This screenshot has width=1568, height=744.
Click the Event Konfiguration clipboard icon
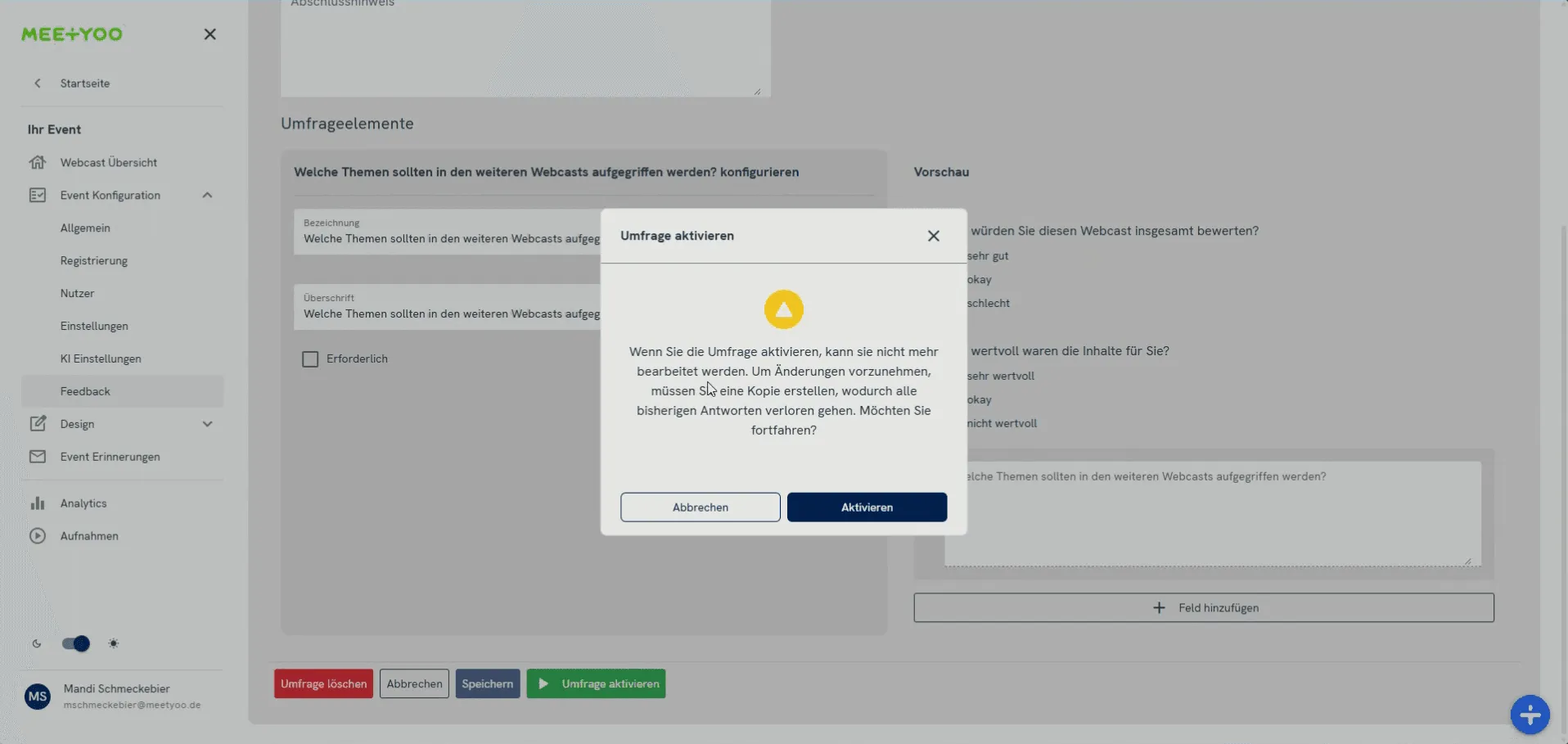38,195
